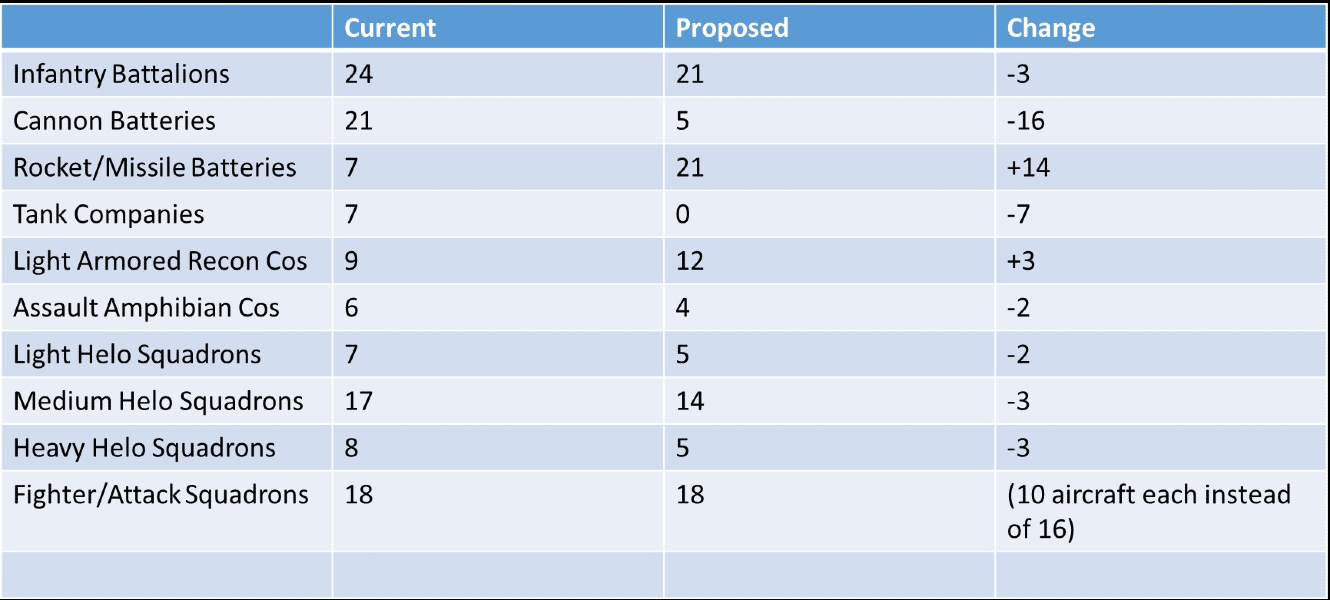This screenshot has height=600, width=1330.
Task: Click the "Light Helo Squadrons" label
Action: pos(137,355)
